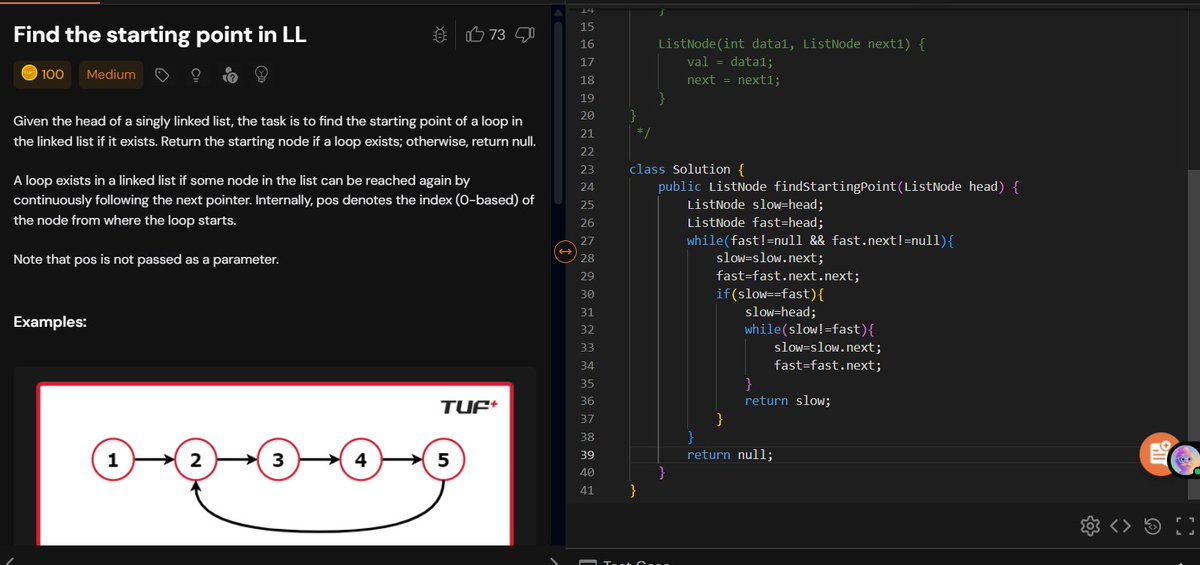Open the orange notes button
Viewport: 1200px width, 565px height.
click(x=1159, y=454)
